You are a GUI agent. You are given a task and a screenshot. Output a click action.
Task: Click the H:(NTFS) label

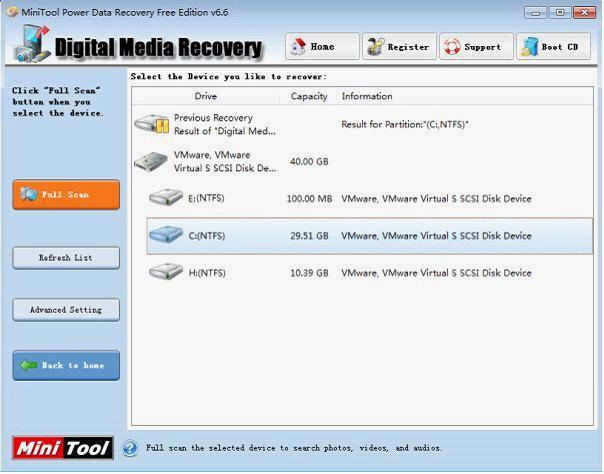point(207,273)
